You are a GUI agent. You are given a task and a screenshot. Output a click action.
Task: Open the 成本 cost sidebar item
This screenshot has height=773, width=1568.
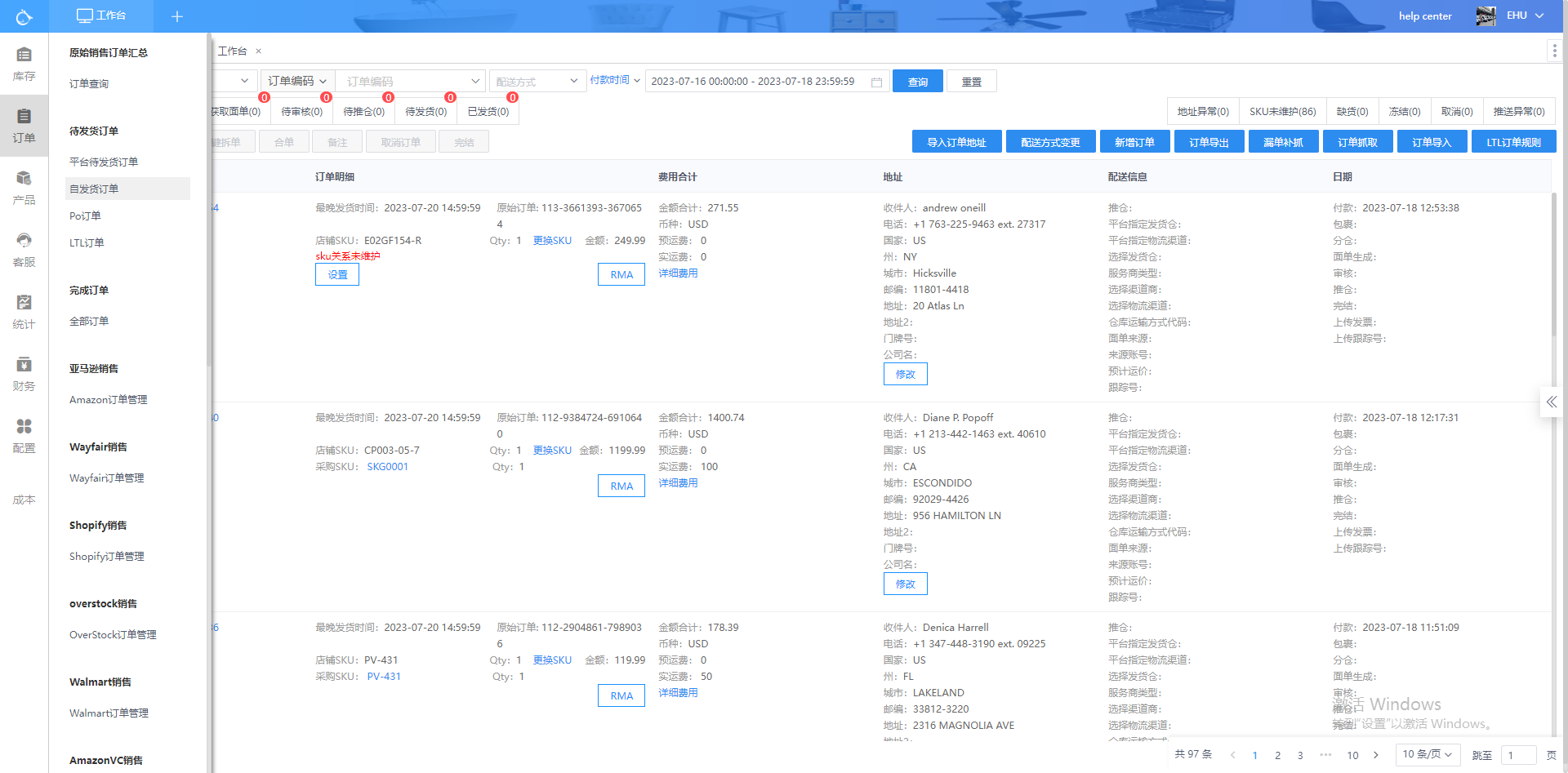coord(24,500)
